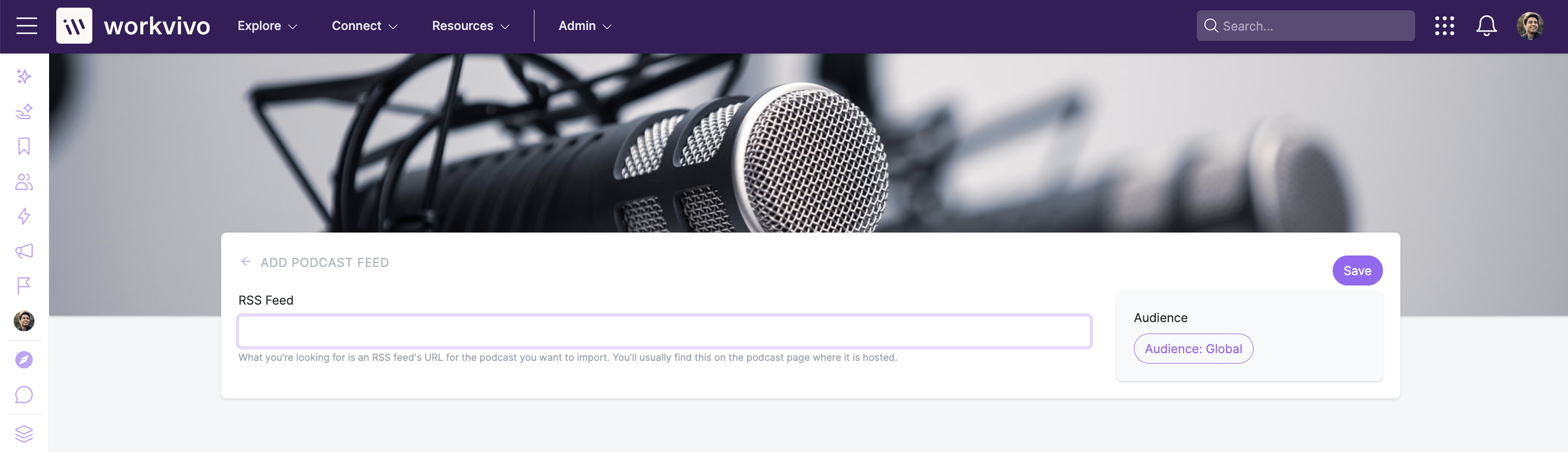
Task: Select the lightning bolt sidebar icon
Action: (23, 216)
